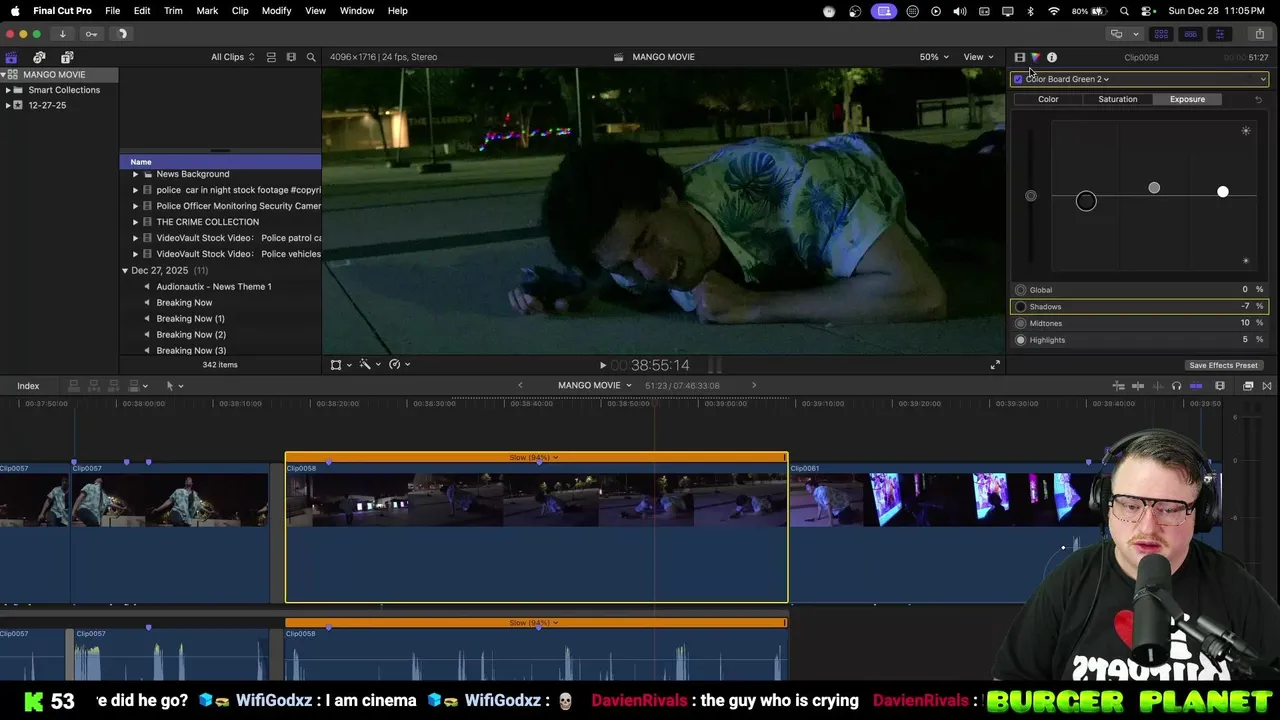This screenshot has height=720, width=1280.
Task: Open the Color inspector triangle icon
Action: (x=1035, y=57)
